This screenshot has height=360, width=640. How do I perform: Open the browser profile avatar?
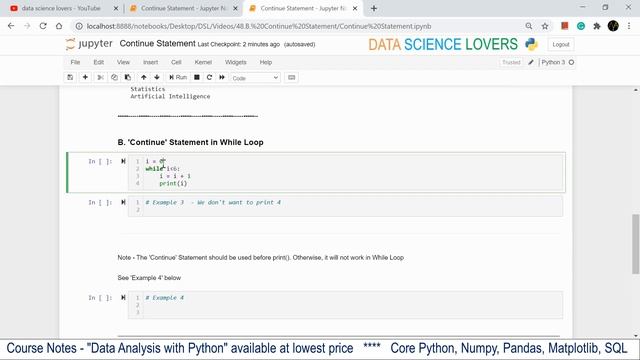613,26
